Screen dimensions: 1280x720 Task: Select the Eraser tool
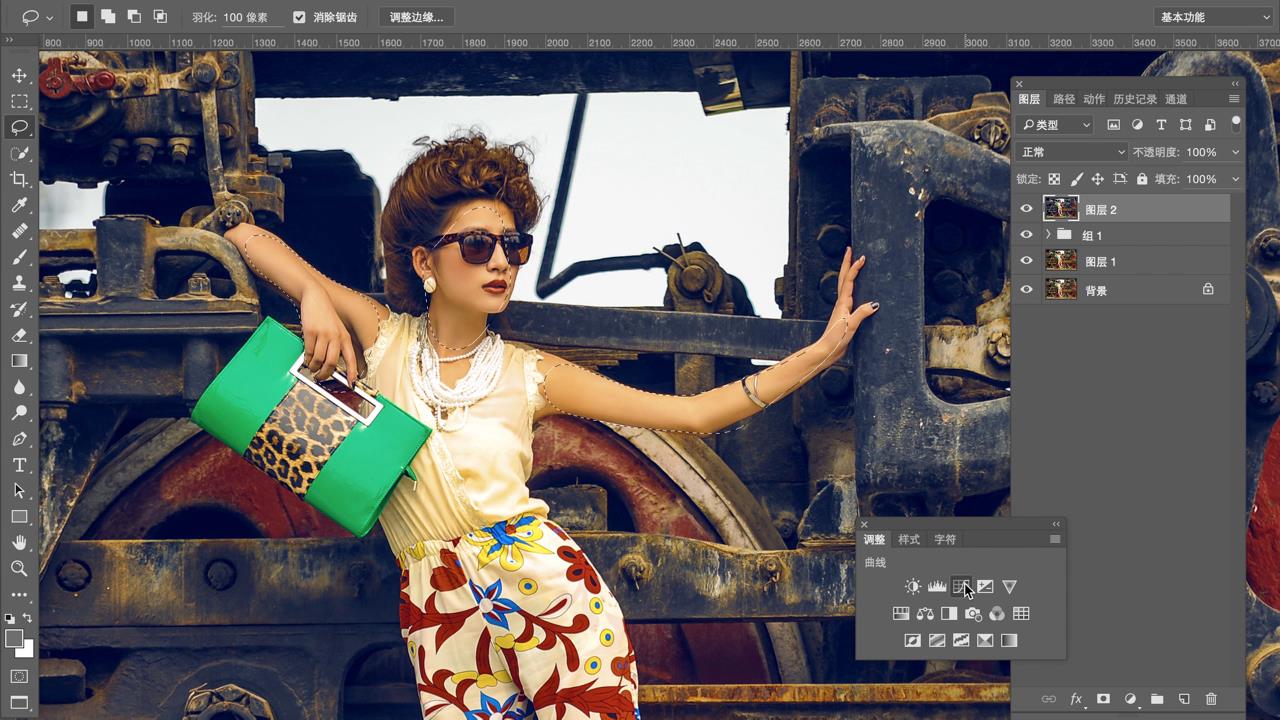(19, 335)
